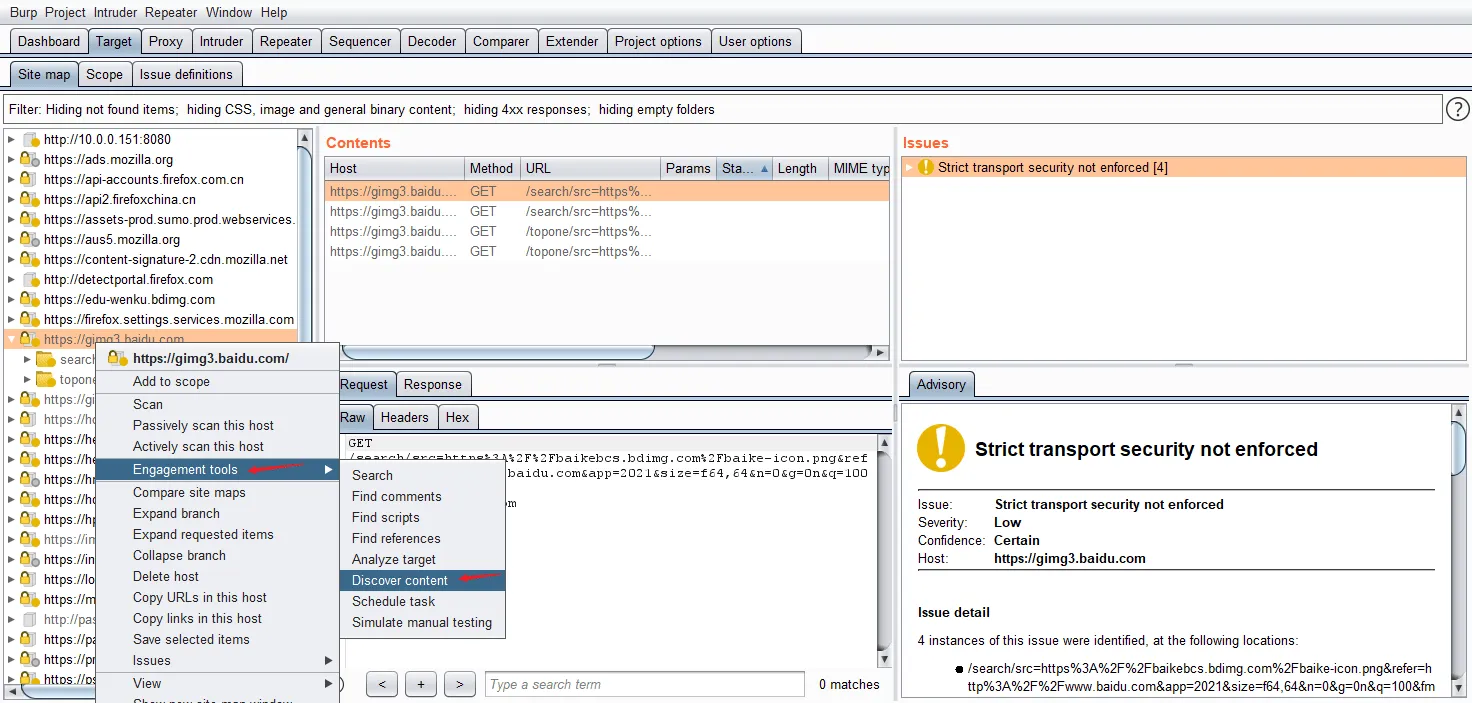
Task: Open the Issues submenu arrow in context menu
Action: click(328, 660)
